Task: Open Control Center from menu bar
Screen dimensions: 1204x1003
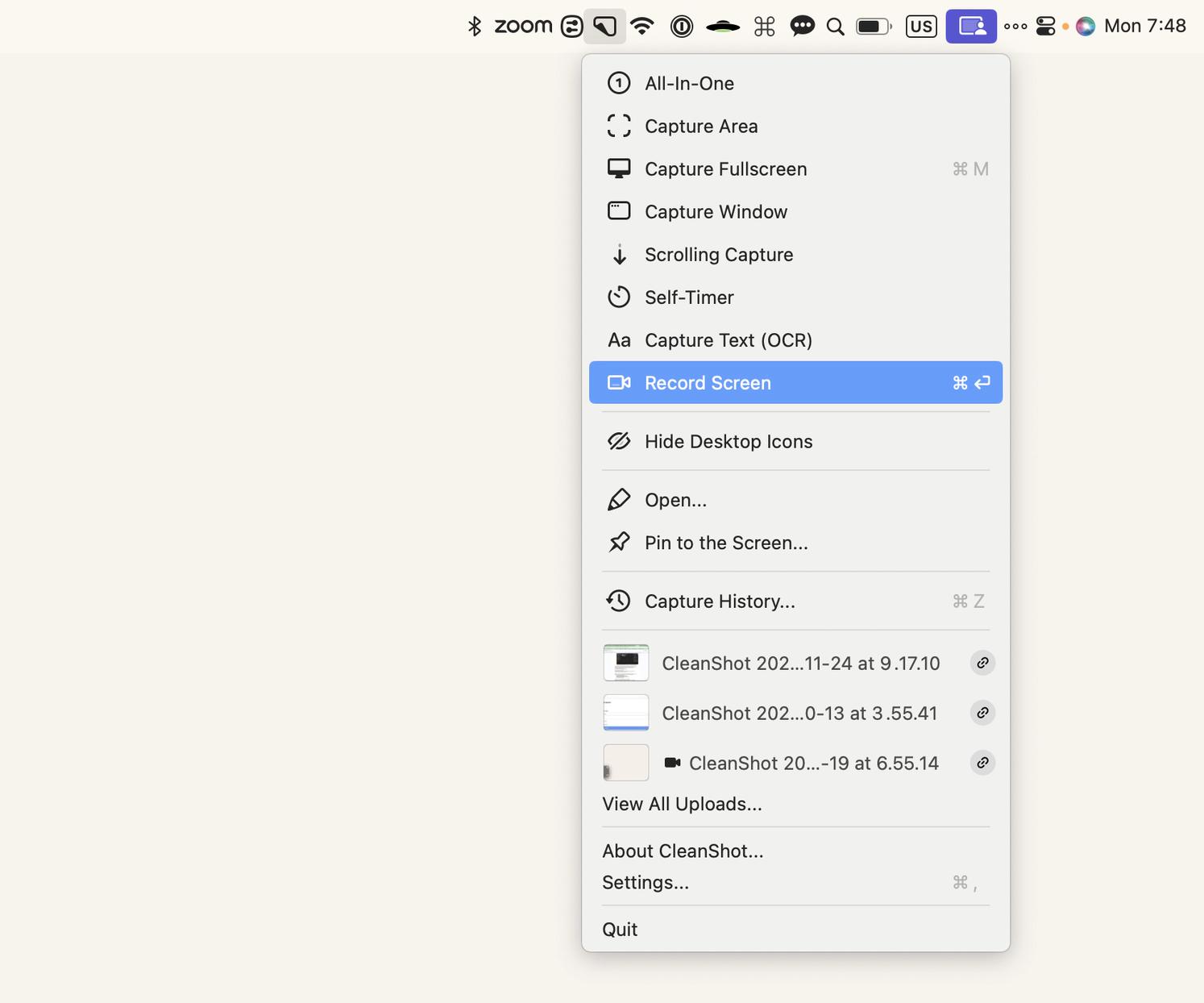Action: pyautogui.click(x=1045, y=27)
